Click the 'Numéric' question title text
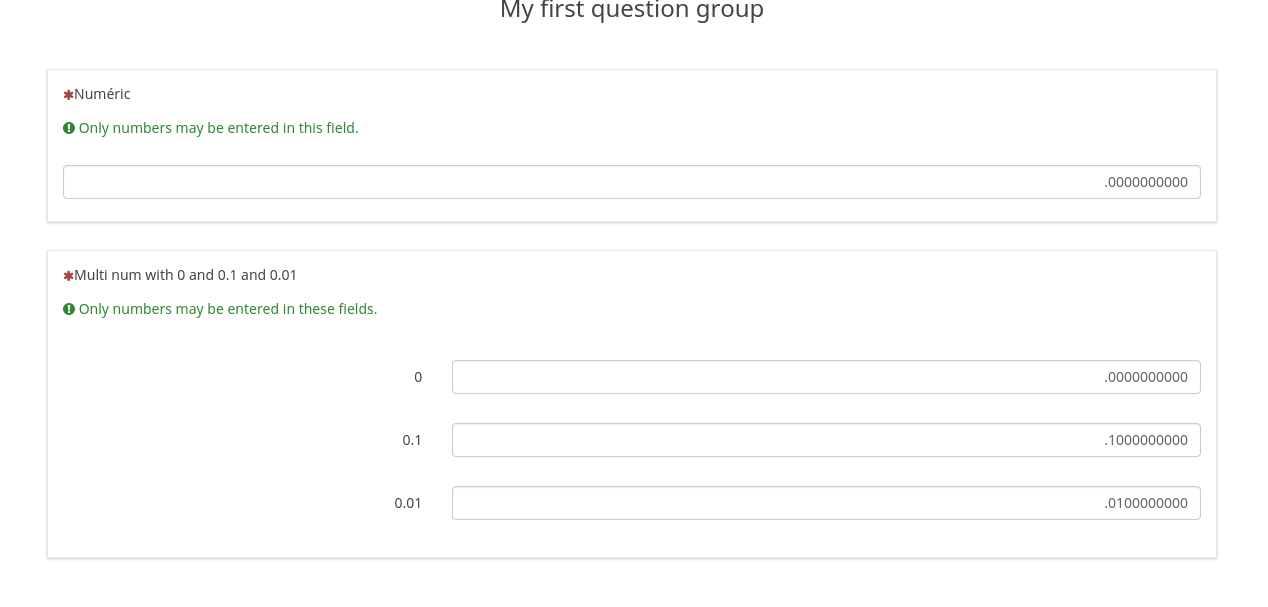The image size is (1268, 607). [x=102, y=94]
